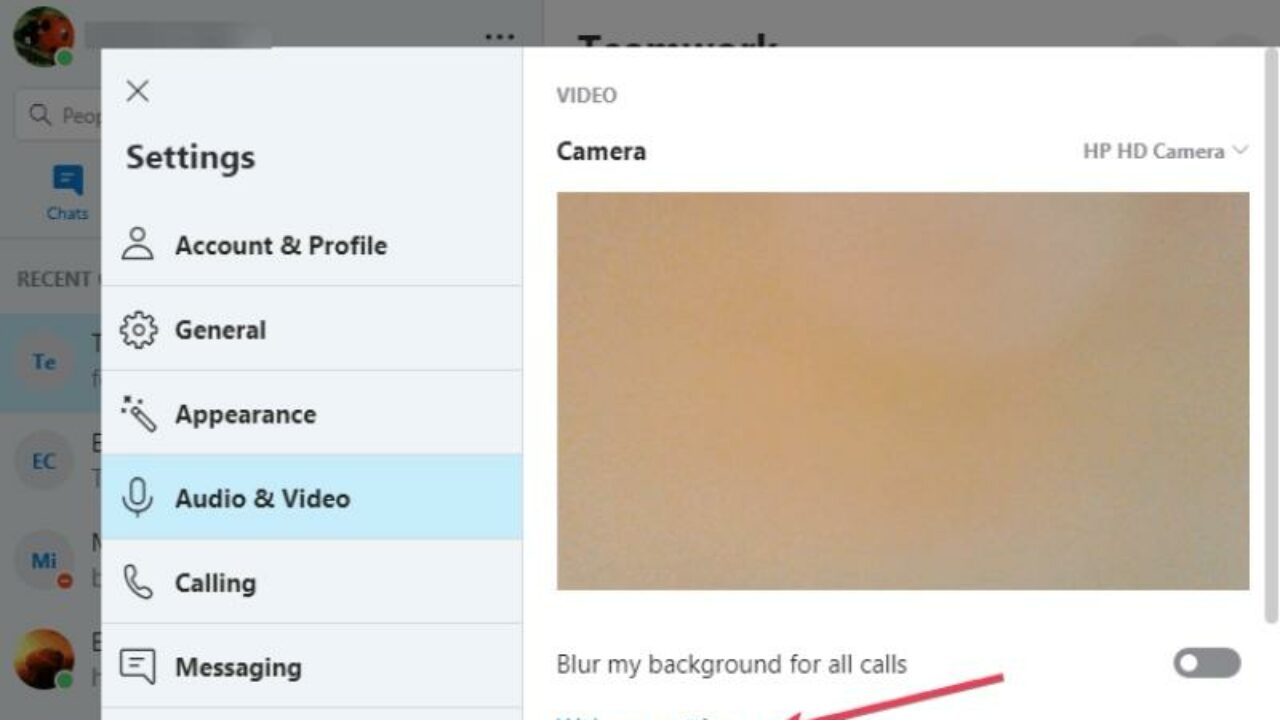Click the General gear icon
This screenshot has width=1280, height=720.
pos(138,330)
